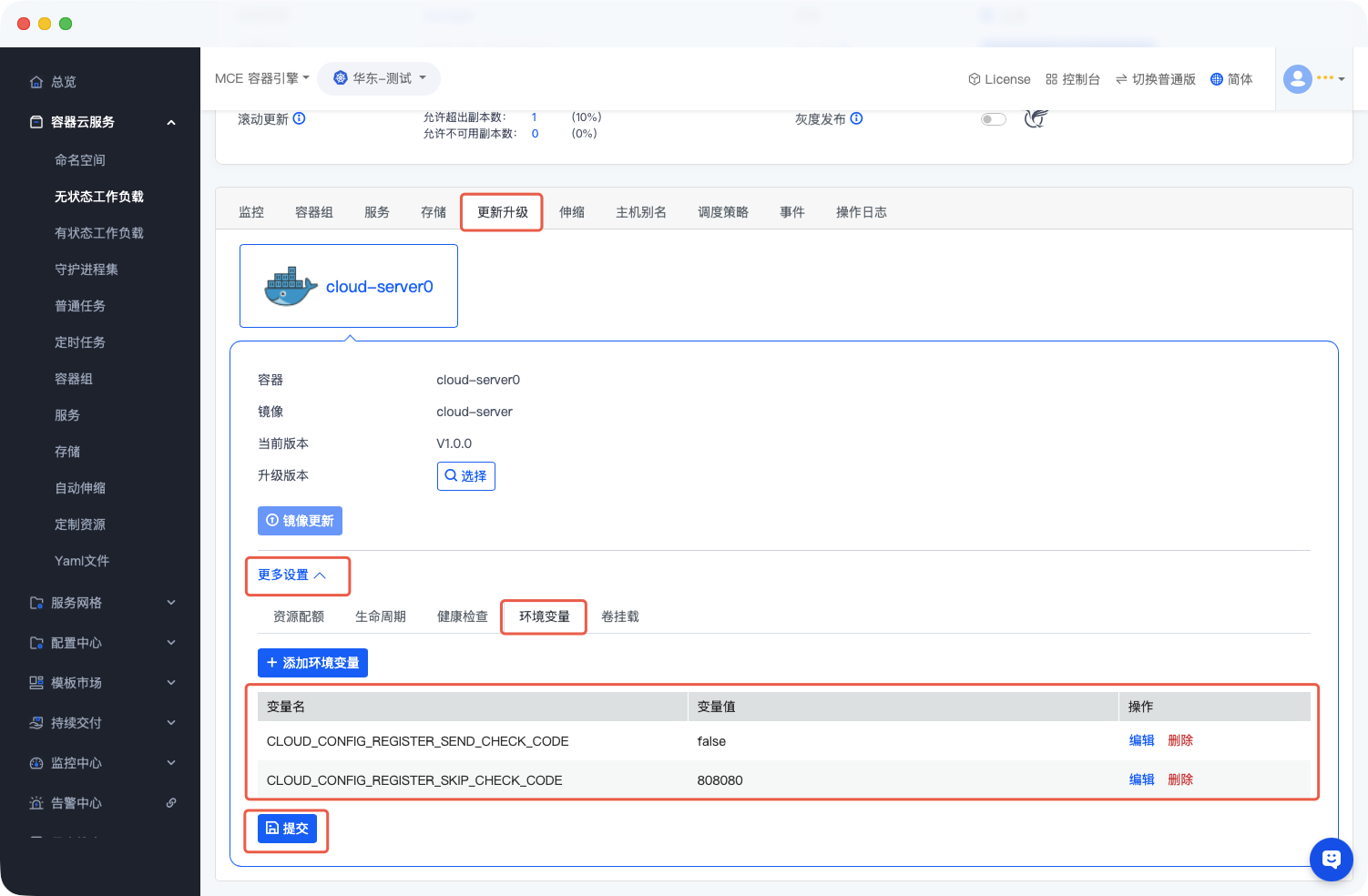
Task: Click the user avatar icon
Action: coord(1297,79)
